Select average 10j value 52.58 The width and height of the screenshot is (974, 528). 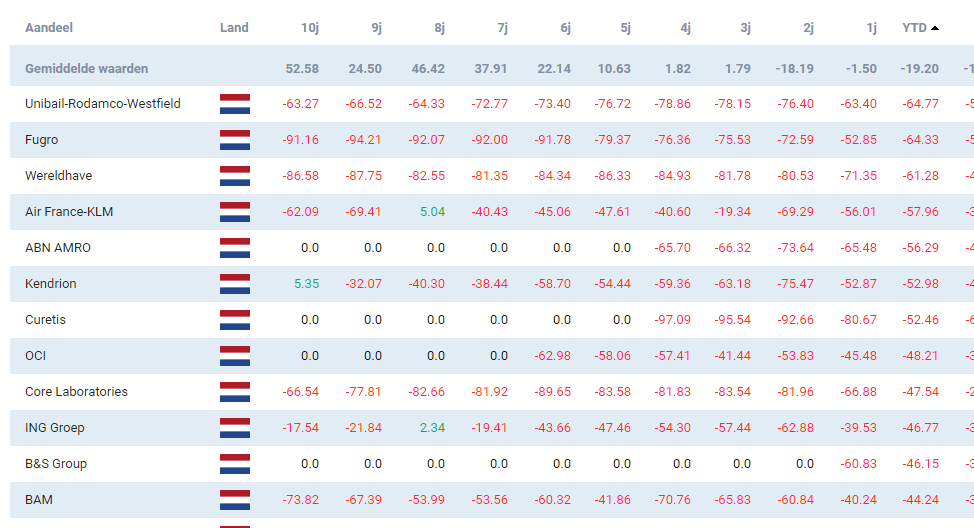[x=302, y=68]
